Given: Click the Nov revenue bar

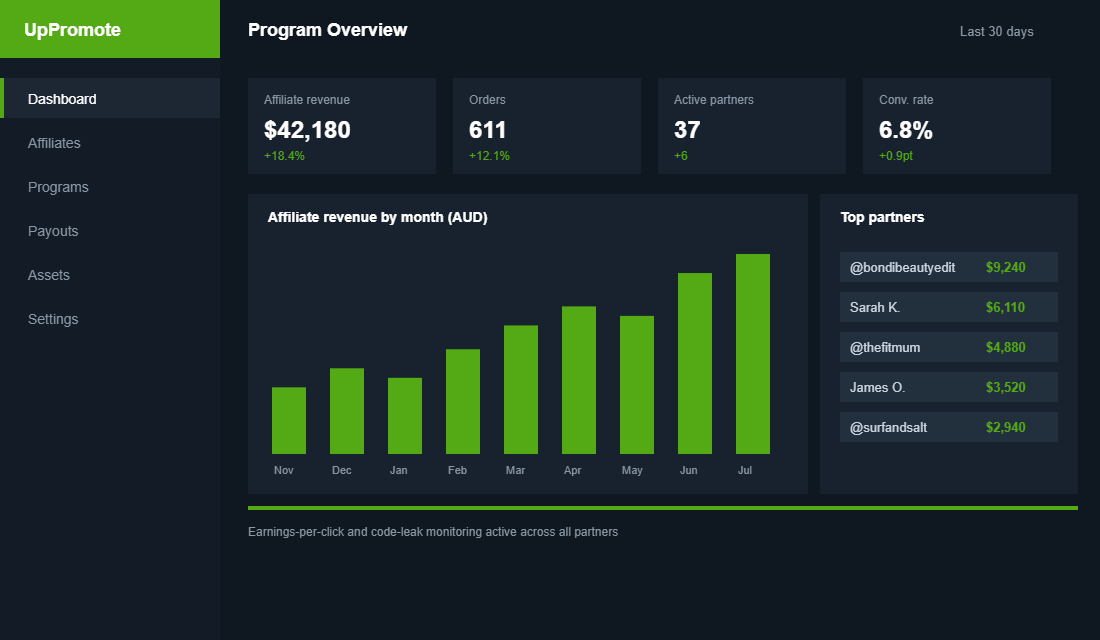Looking at the screenshot, I should point(289,420).
